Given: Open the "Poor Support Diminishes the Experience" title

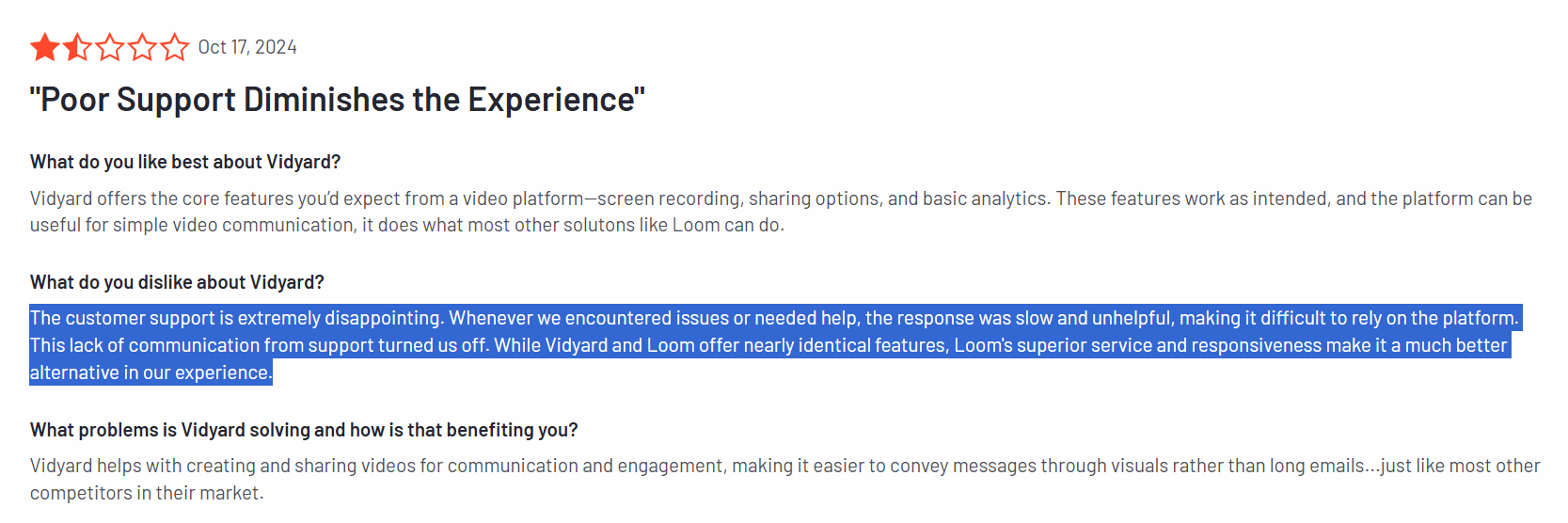Looking at the screenshot, I should (x=338, y=99).
